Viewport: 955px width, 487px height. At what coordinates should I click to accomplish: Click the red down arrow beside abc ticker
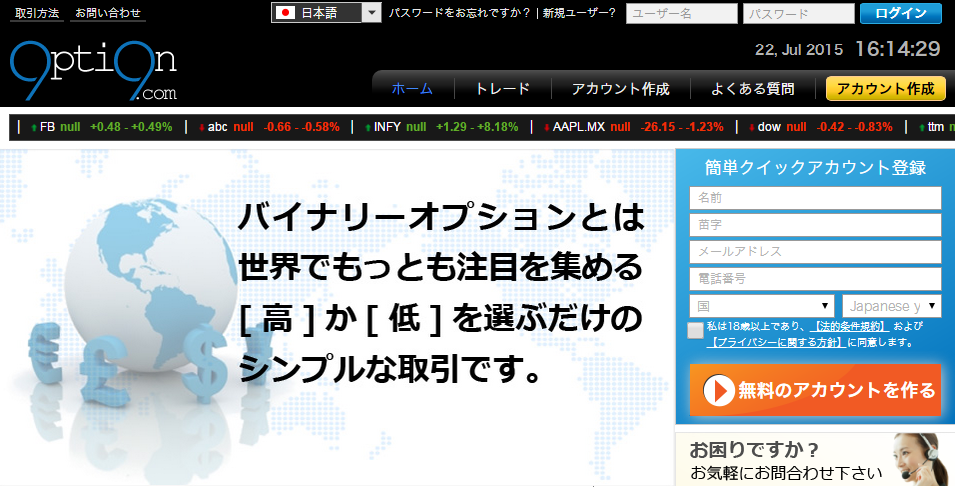[202, 127]
